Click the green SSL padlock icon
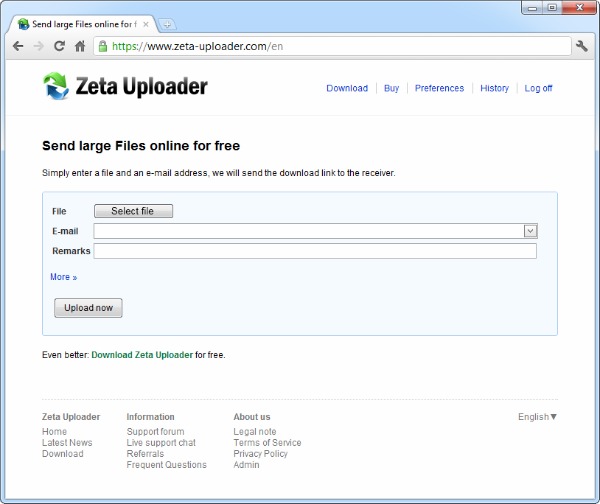 tap(103, 46)
